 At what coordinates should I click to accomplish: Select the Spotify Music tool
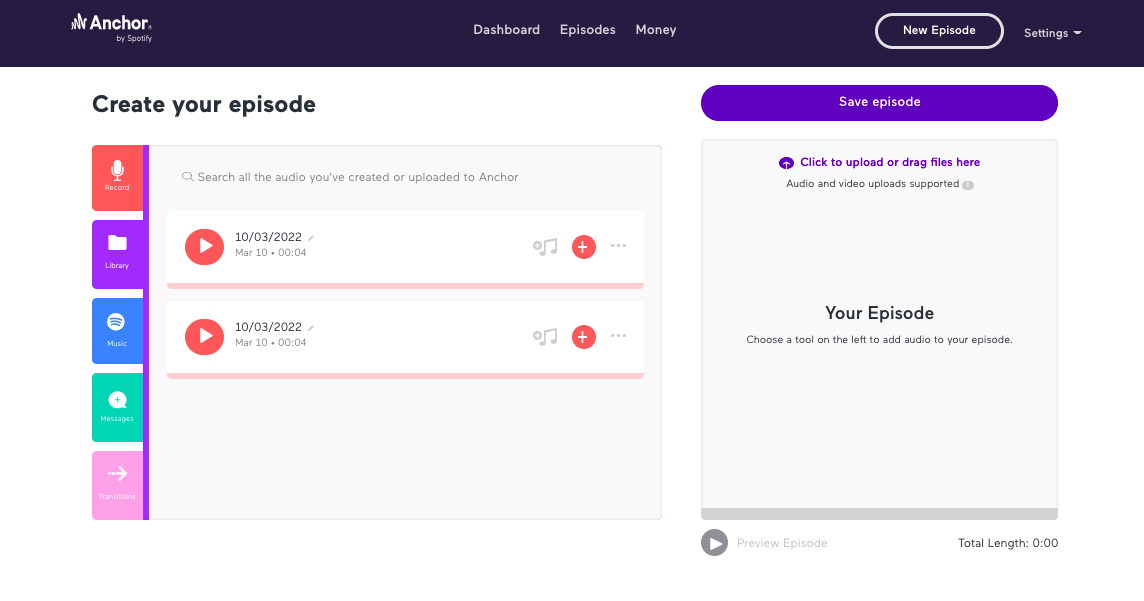117,329
